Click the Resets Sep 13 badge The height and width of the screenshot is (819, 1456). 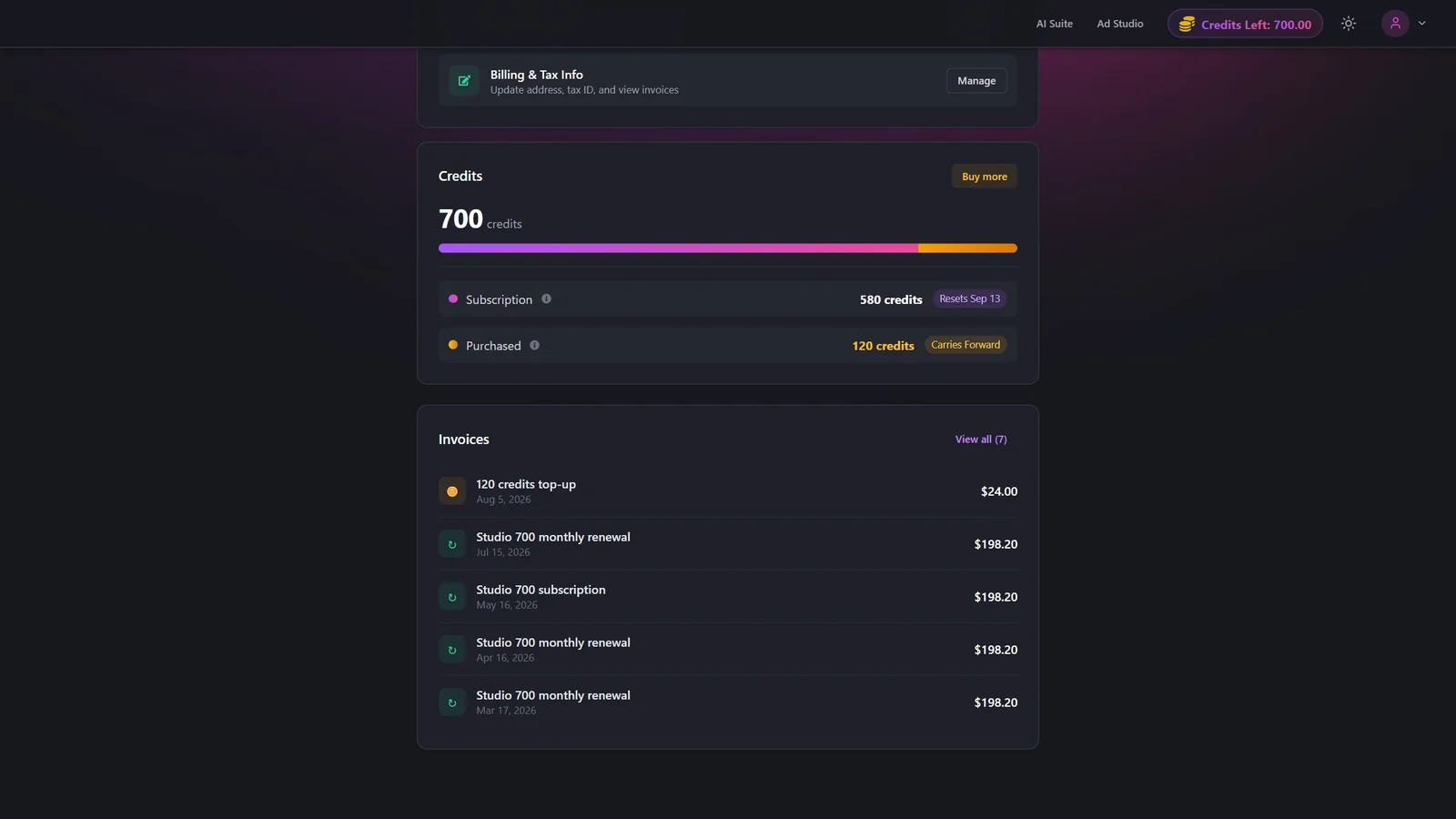[x=970, y=298]
